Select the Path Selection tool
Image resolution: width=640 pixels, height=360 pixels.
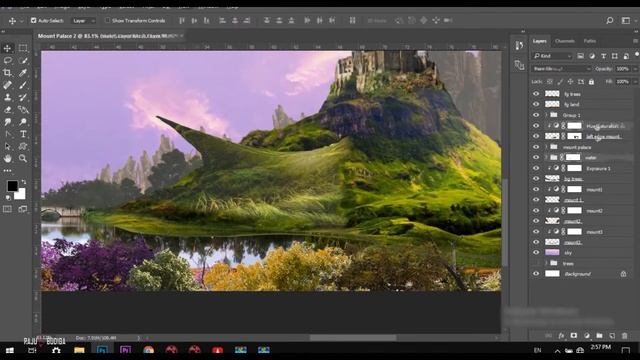coord(7,146)
